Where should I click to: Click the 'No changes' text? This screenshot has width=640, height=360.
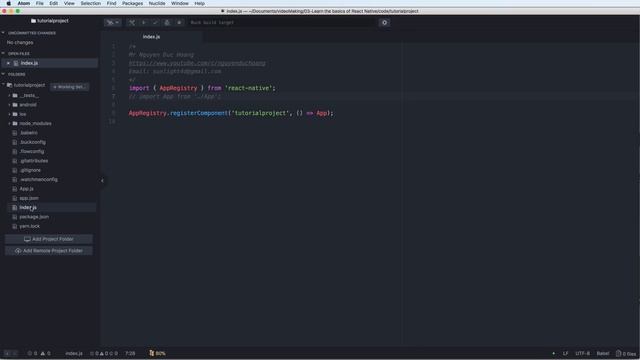(20, 42)
